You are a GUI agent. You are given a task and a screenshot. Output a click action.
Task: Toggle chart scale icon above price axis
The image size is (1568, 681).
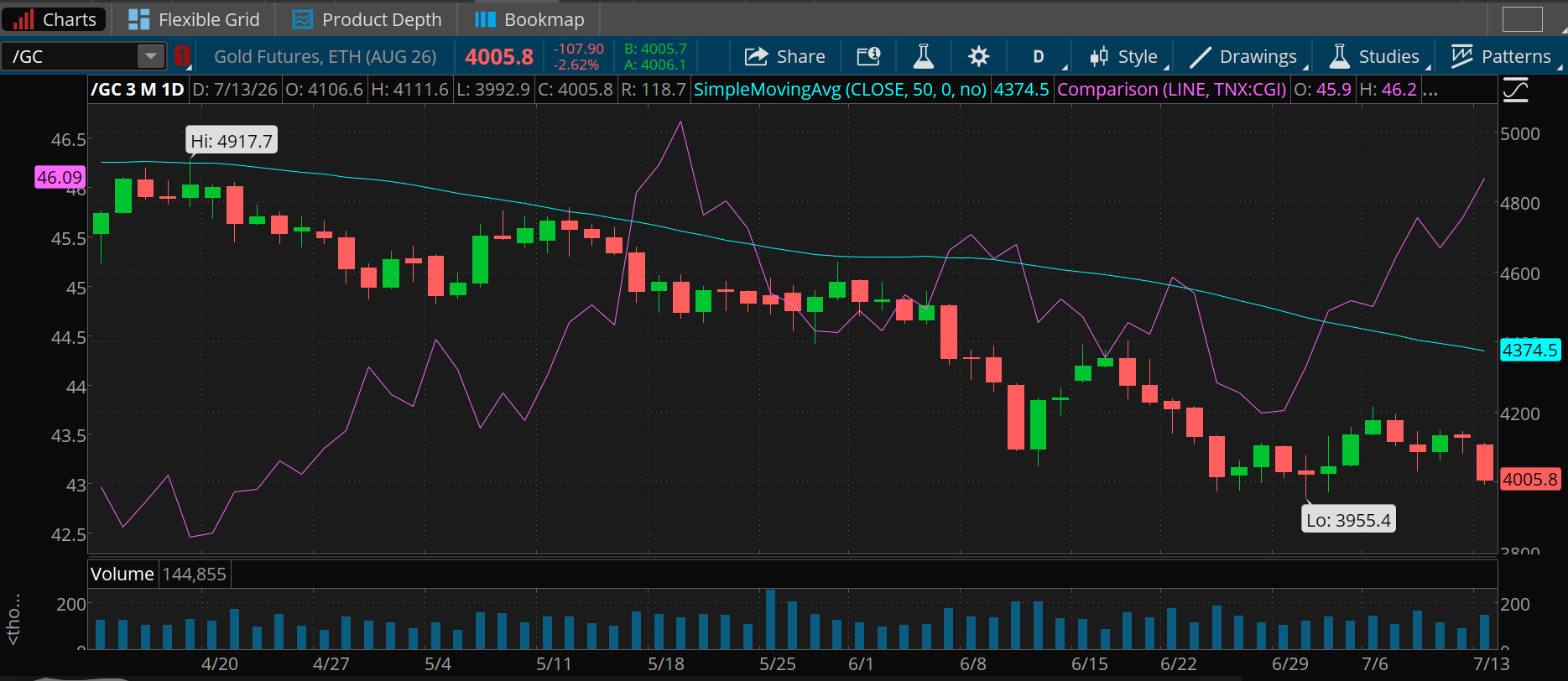point(1515,90)
